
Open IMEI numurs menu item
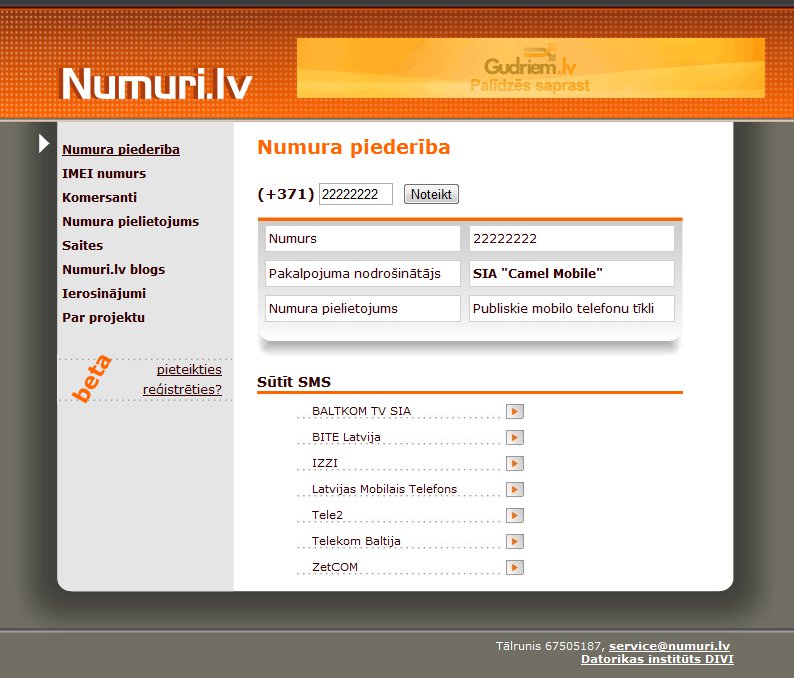tap(104, 174)
